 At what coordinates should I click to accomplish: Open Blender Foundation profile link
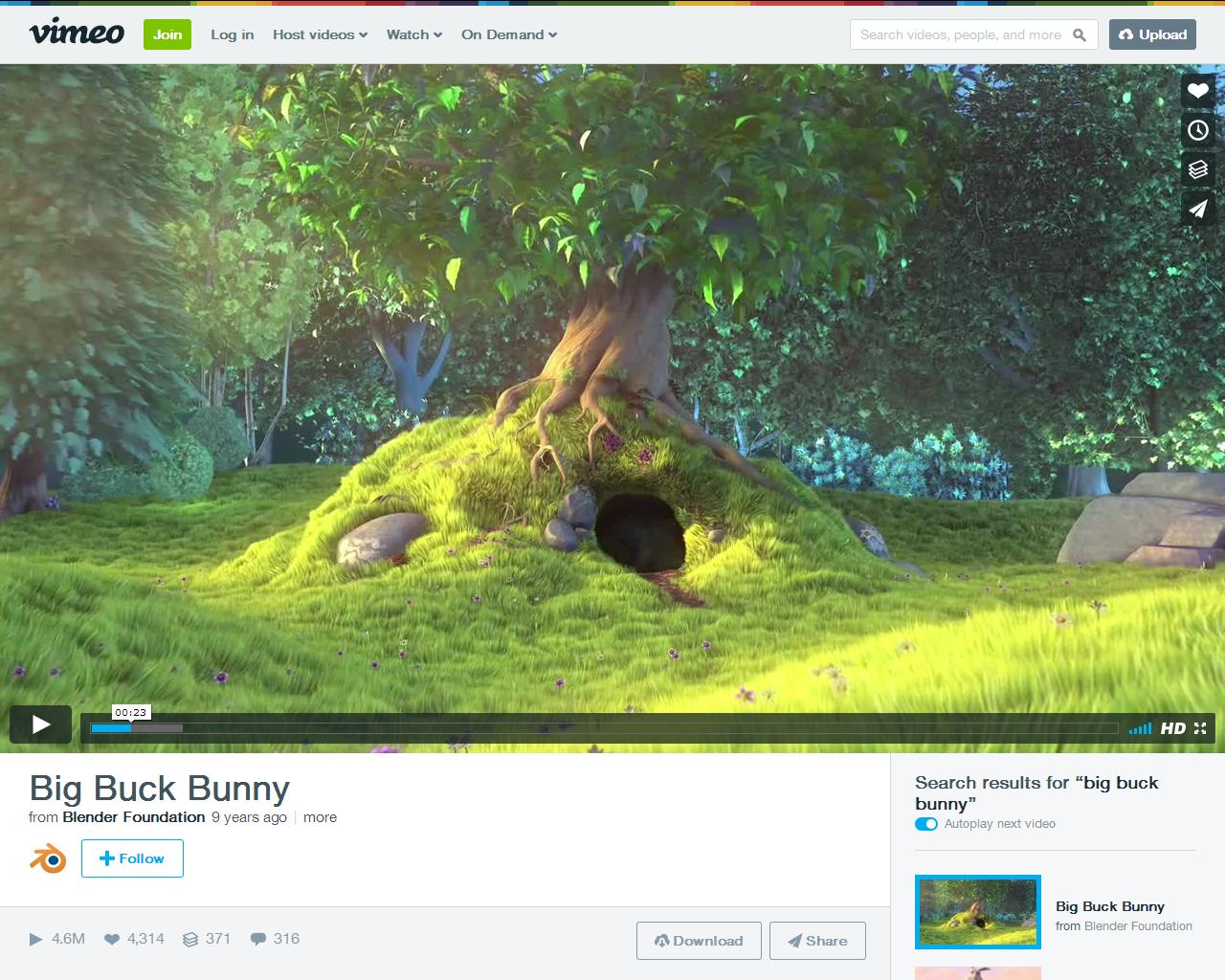coord(134,817)
